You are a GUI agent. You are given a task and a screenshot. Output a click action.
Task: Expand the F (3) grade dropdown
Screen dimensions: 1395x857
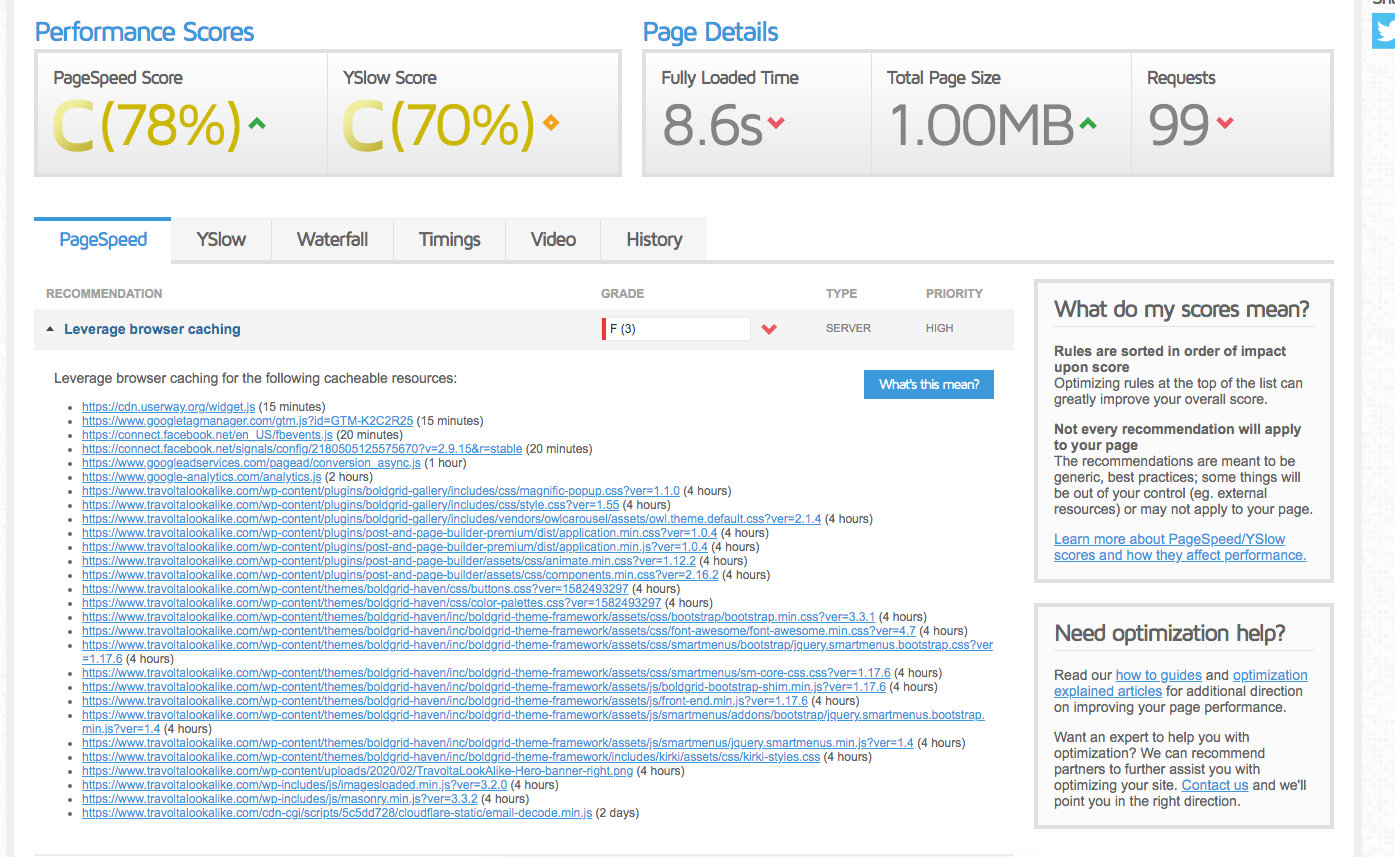coord(676,328)
